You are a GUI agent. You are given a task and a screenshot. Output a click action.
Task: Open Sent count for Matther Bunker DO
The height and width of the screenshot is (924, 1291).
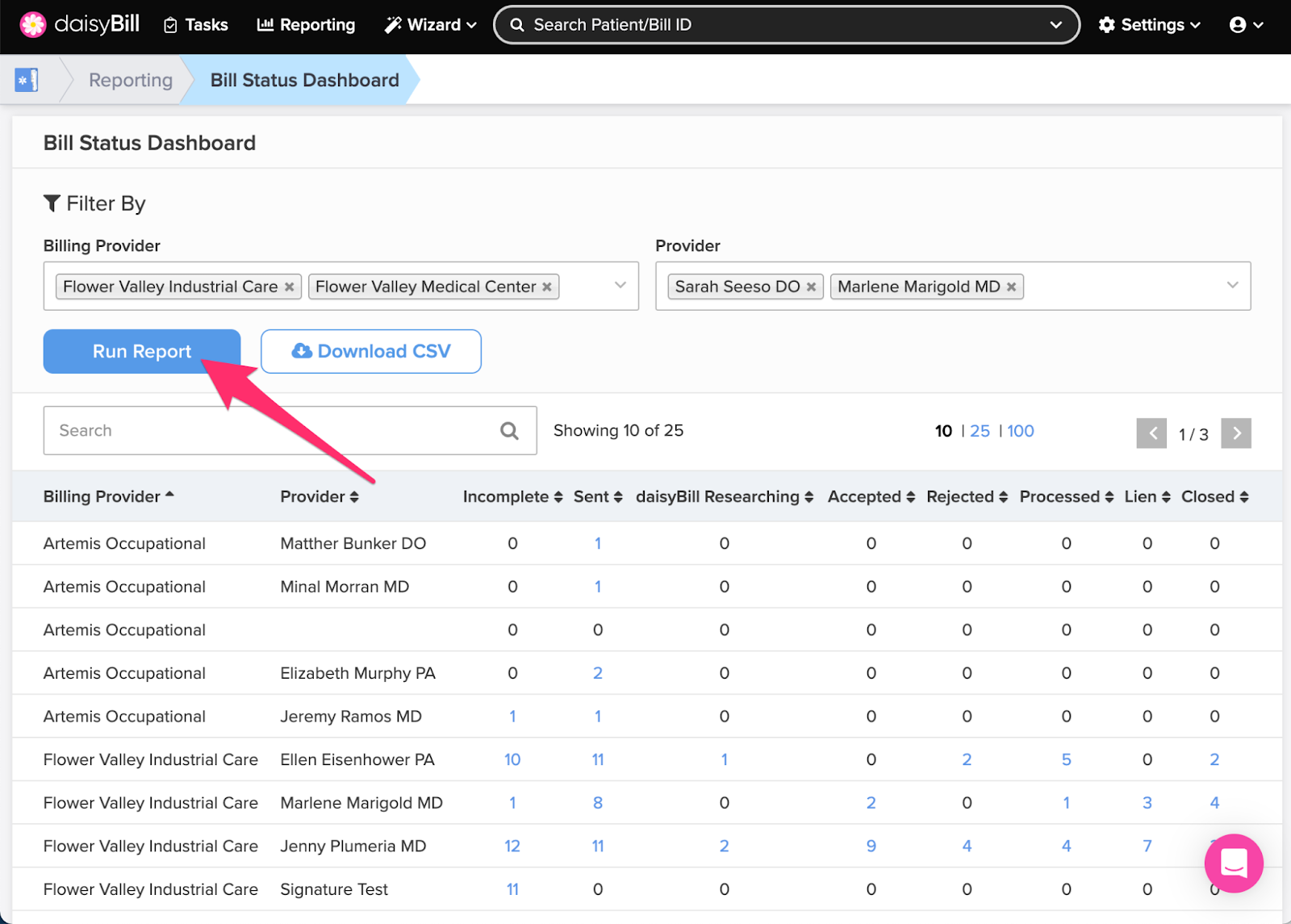[x=598, y=543]
